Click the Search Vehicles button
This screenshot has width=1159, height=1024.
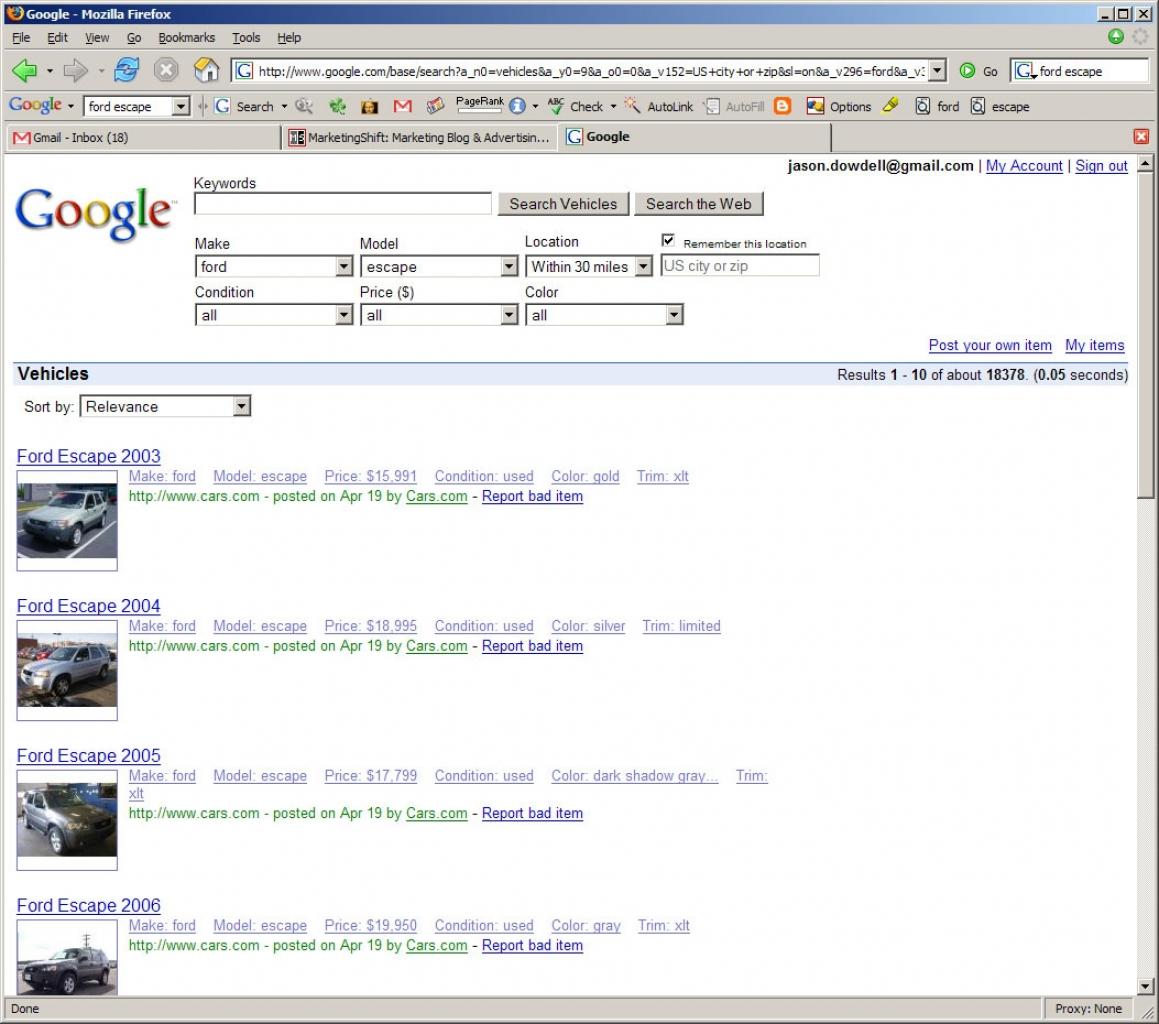562,204
